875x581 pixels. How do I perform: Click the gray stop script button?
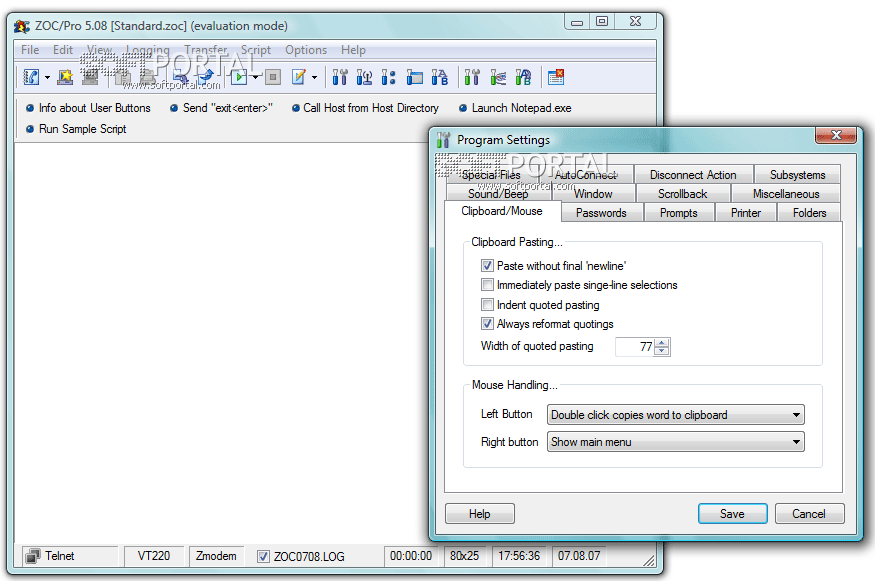coord(273,77)
